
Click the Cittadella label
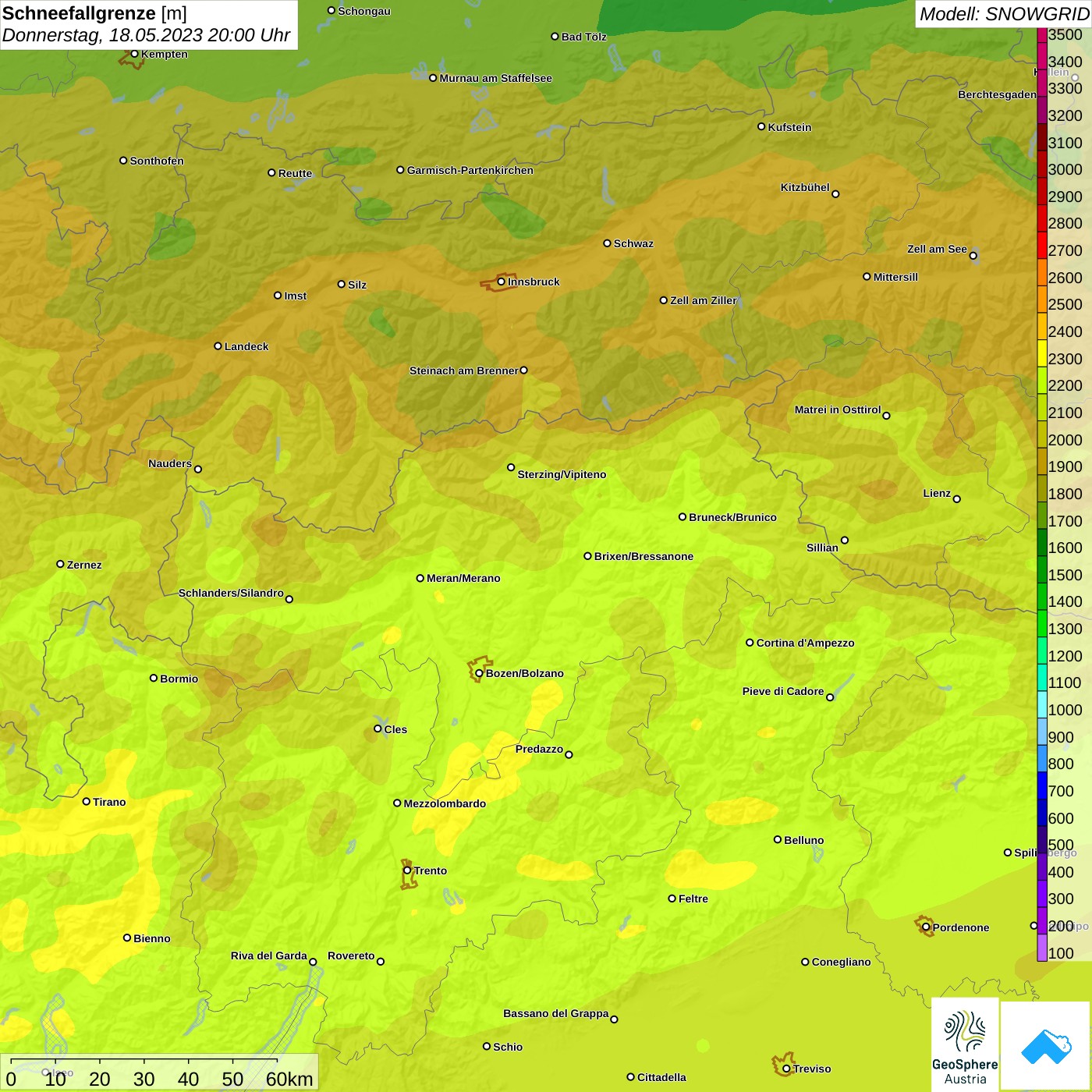(x=661, y=1077)
